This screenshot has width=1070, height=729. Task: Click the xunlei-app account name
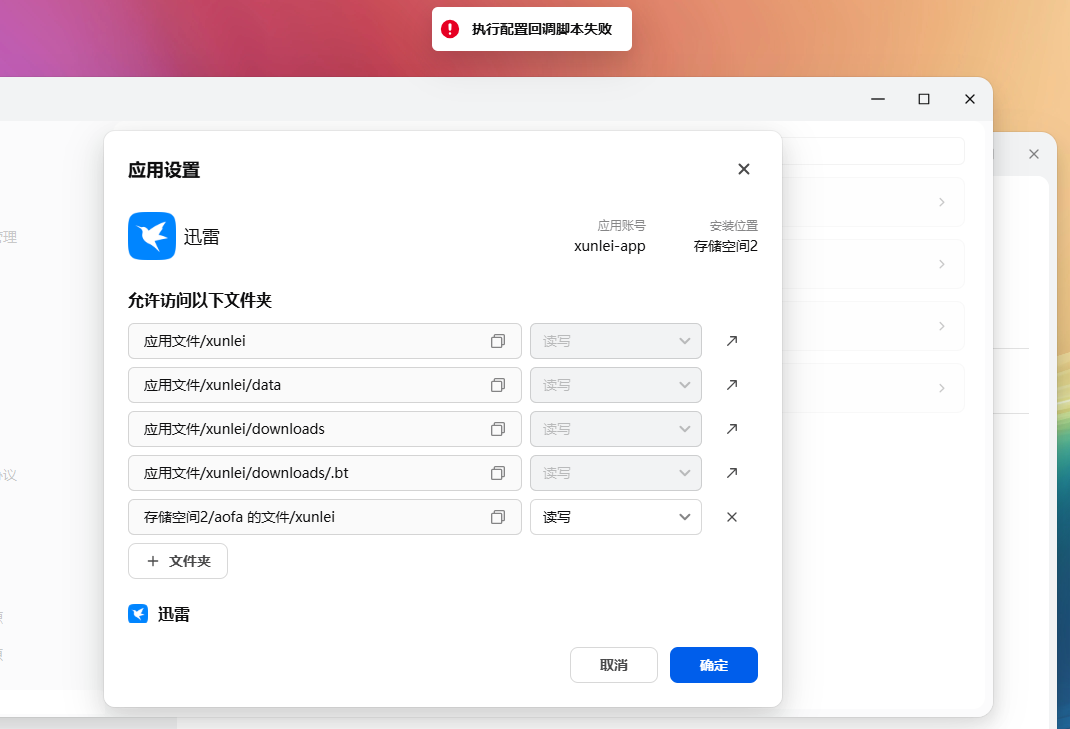(609, 246)
